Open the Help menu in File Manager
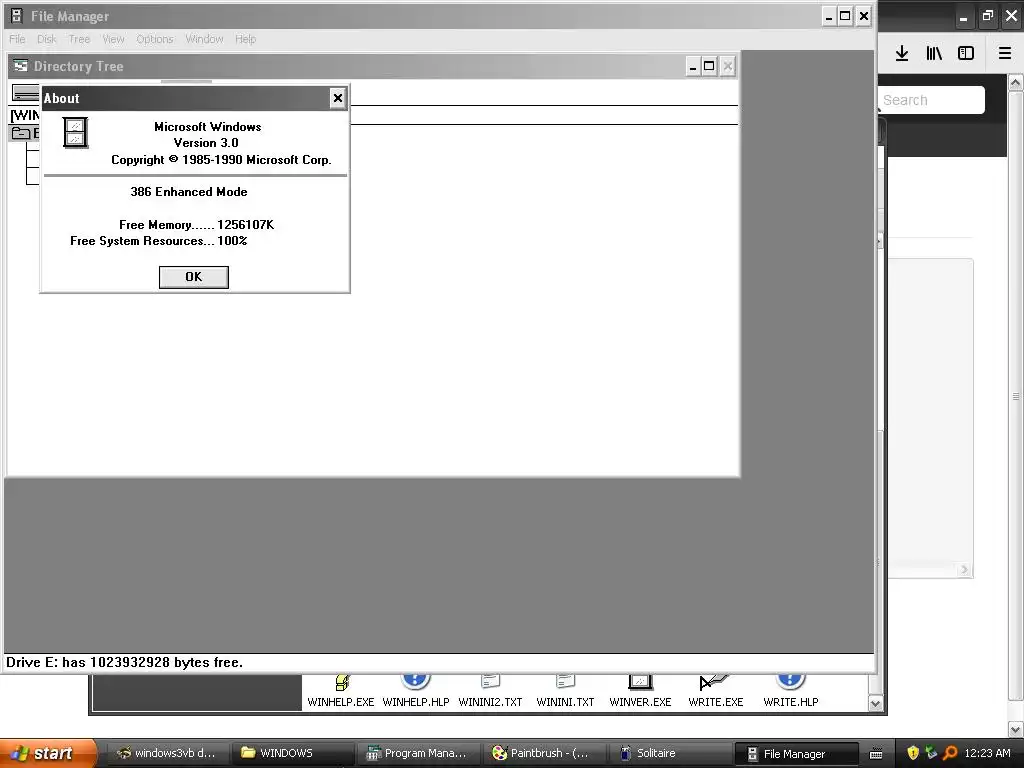The height and width of the screenshot is (768, 1024). point(246,39)
